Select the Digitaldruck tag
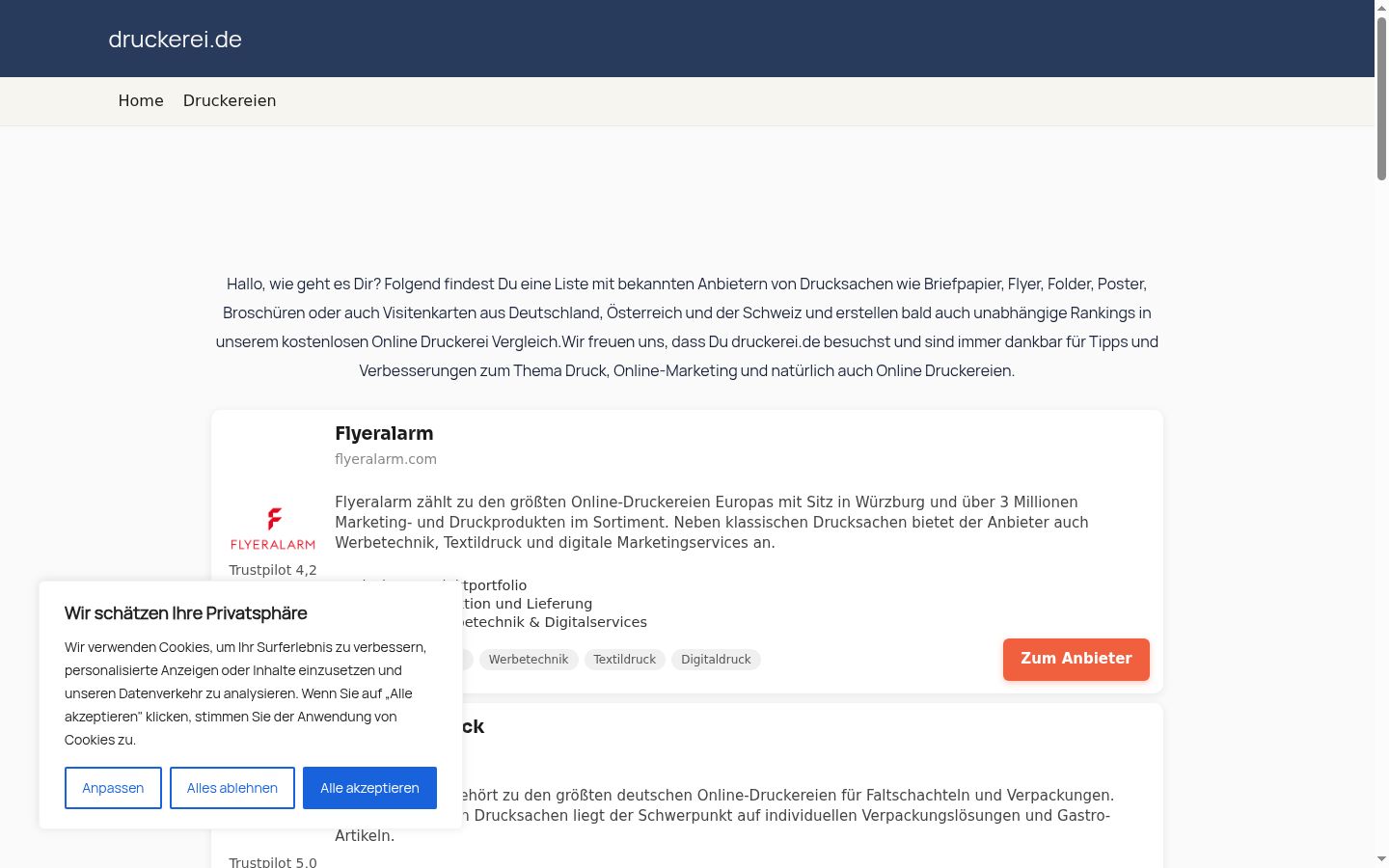This screenshot has width=1389, height=868. 716,660
